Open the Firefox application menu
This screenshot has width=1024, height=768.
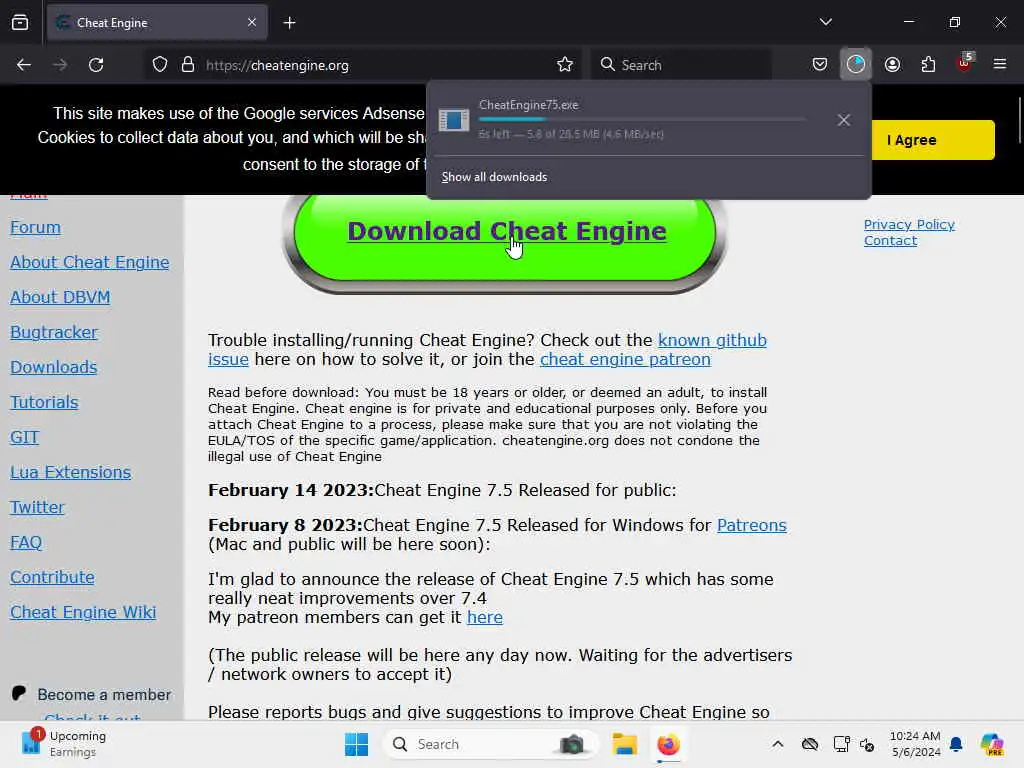(1000, 64)
